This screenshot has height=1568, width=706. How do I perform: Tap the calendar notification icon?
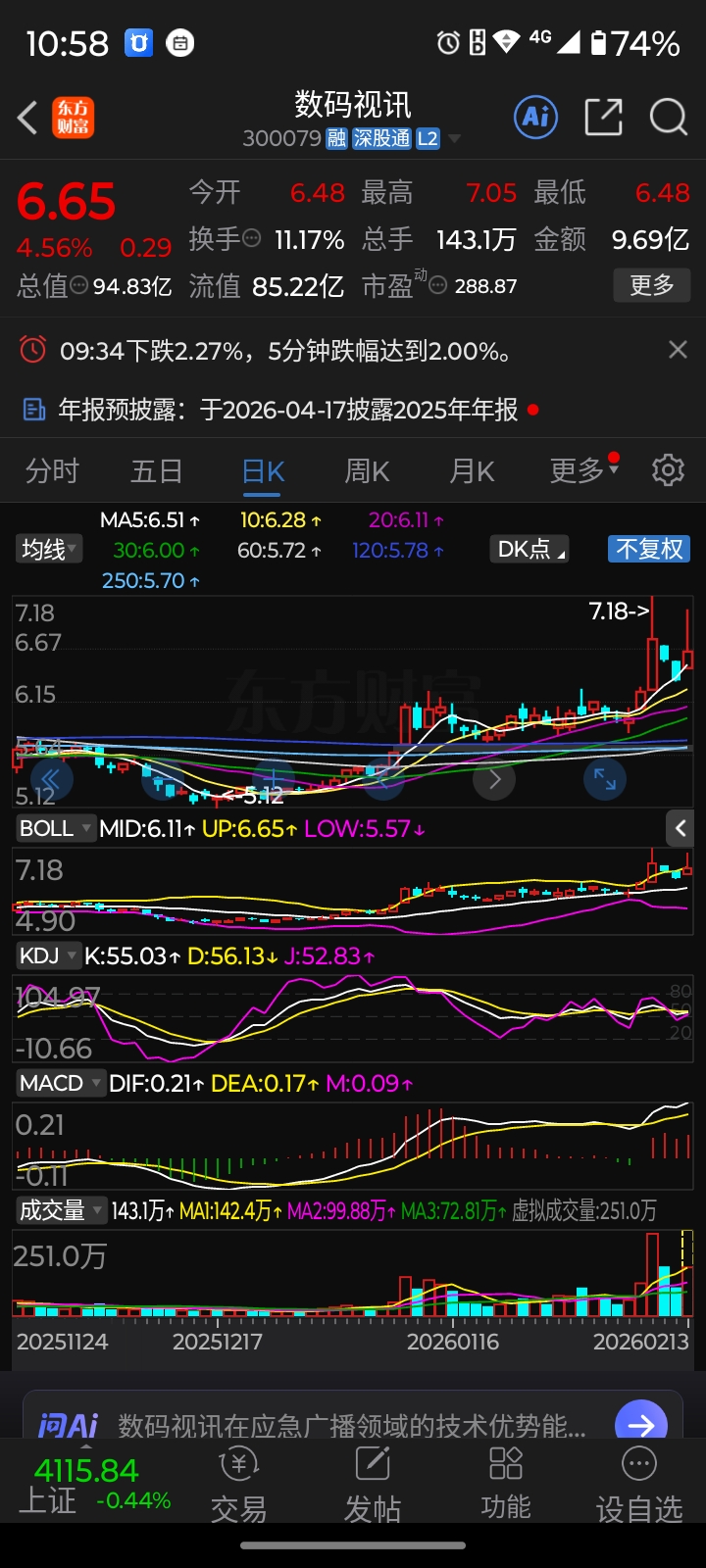pos(180,42)
